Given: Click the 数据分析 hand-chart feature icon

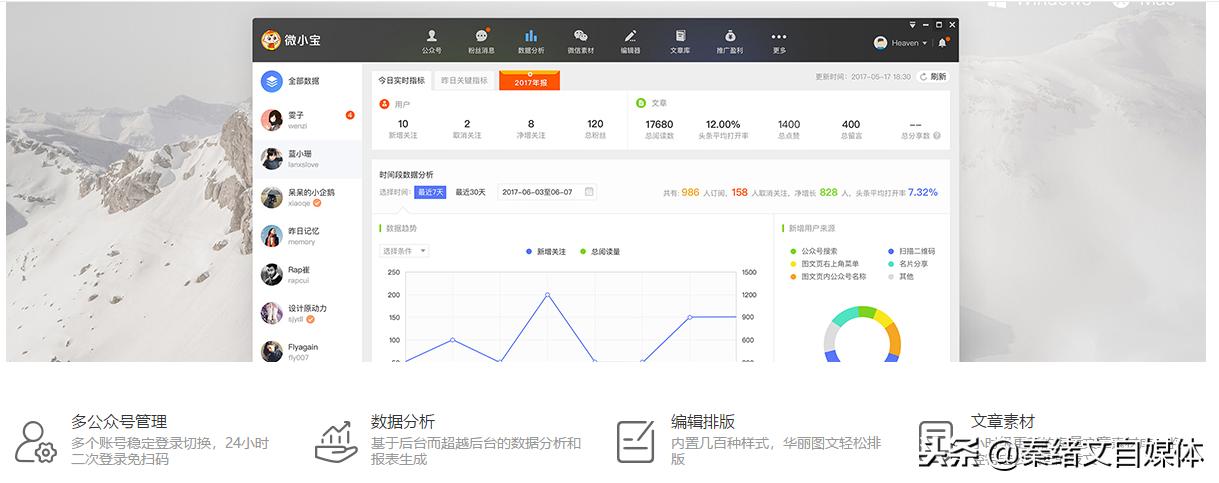Looking at the screenshot, I should (x=336, y=441).
